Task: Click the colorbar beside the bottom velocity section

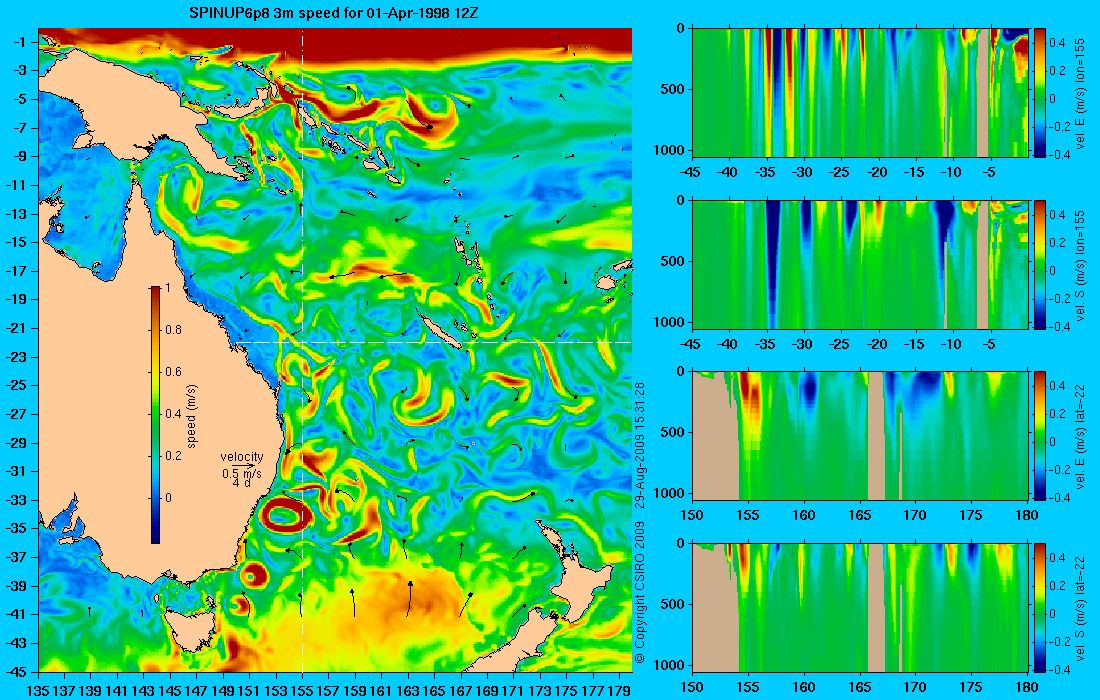Action: coord(1040,607)
